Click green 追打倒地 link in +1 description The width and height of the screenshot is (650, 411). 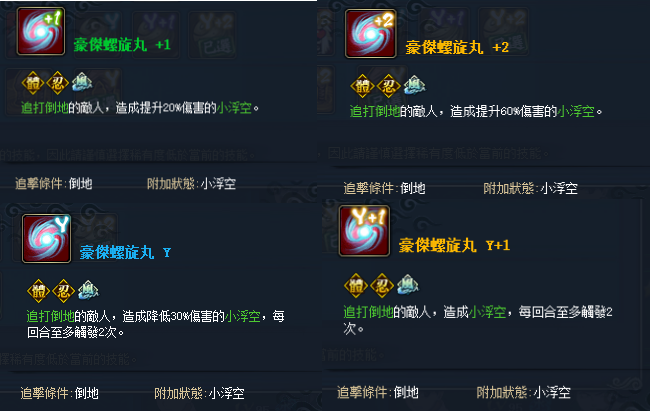pyautogui.click(x=45, y=108)
